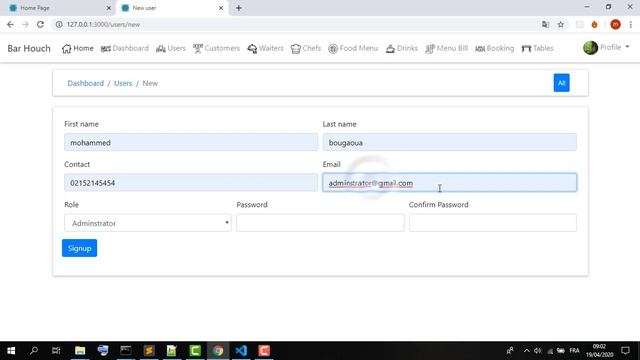640x360 pixels.
Task: Show hidden system tray icons
Action: [527, 351]
